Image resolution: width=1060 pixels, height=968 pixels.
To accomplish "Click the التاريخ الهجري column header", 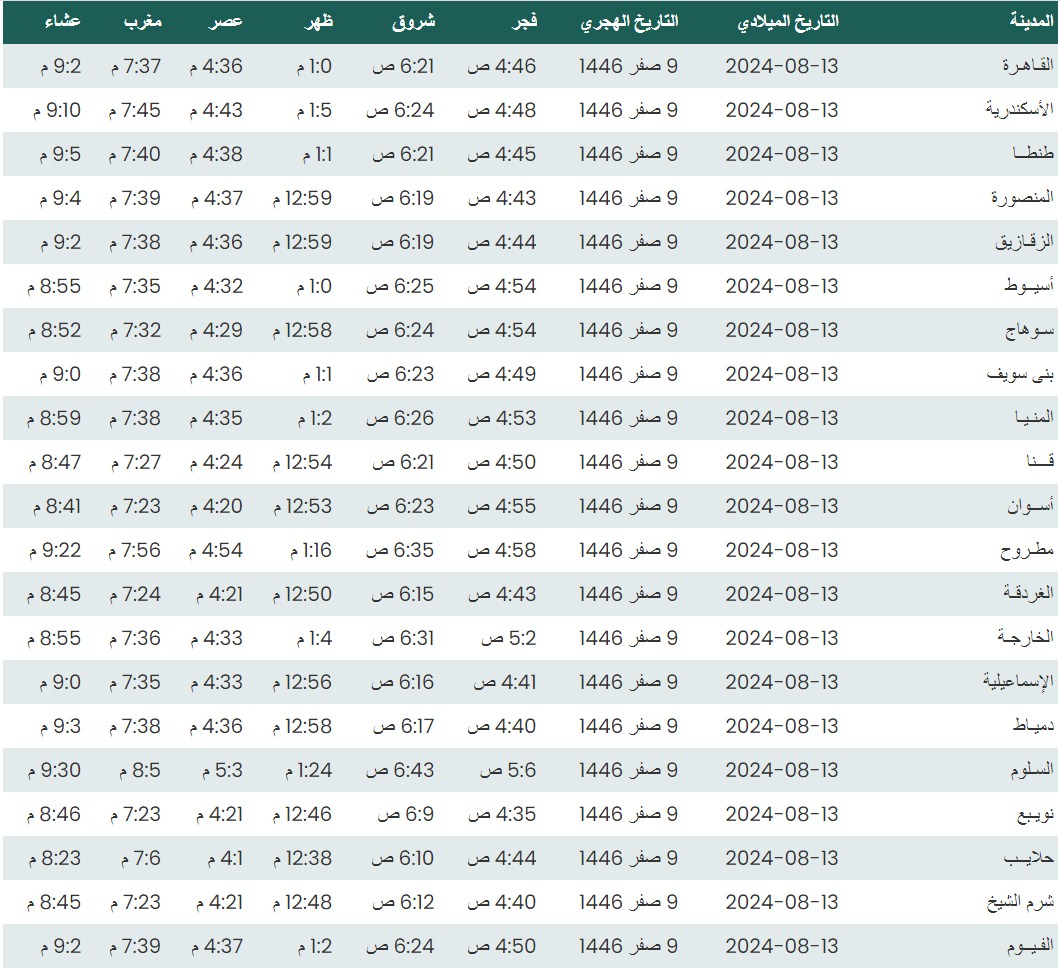I will click(x=629, y=22).
